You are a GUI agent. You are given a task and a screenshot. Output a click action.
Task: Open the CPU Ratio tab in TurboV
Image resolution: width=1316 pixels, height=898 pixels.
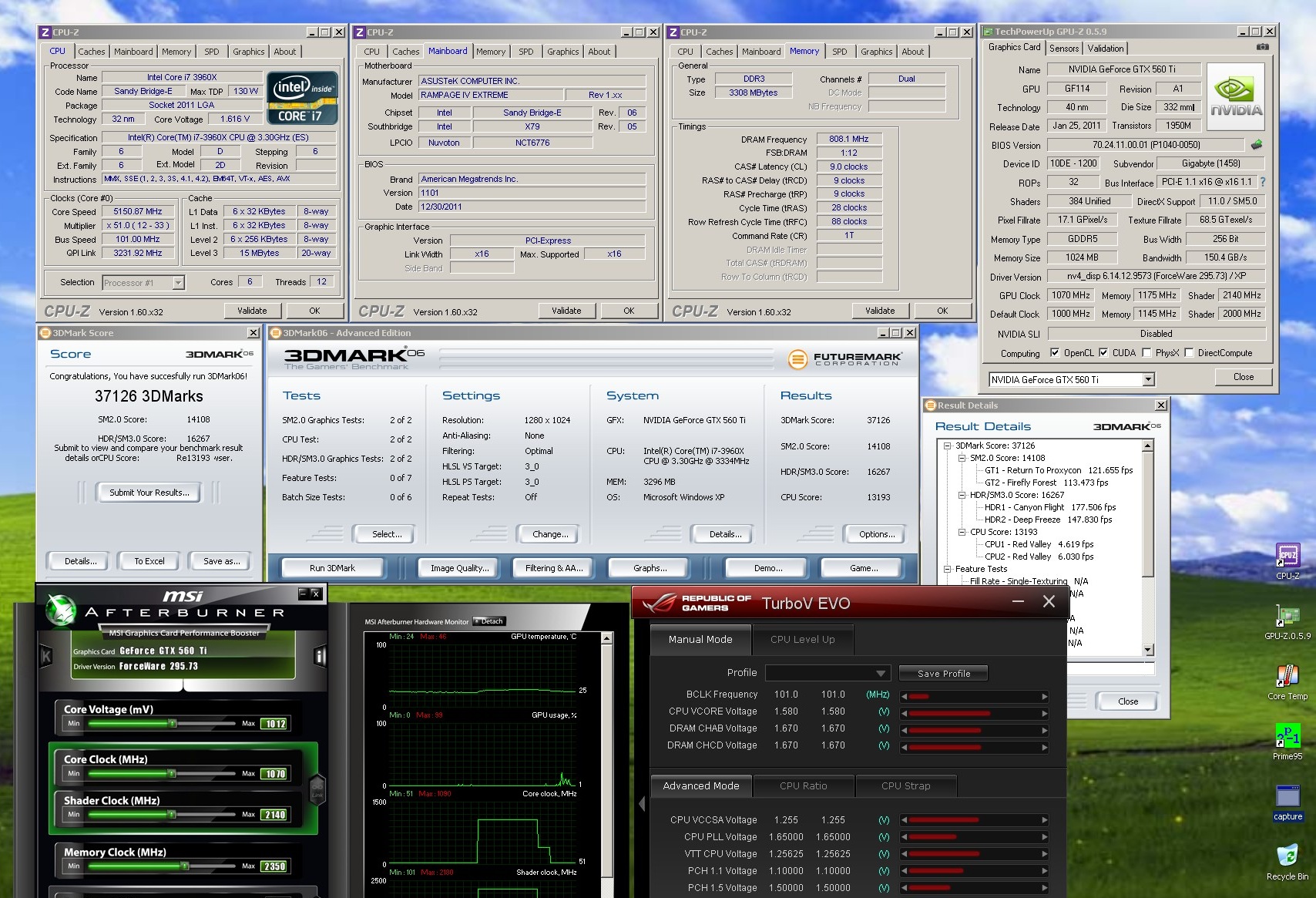point(804,786)
